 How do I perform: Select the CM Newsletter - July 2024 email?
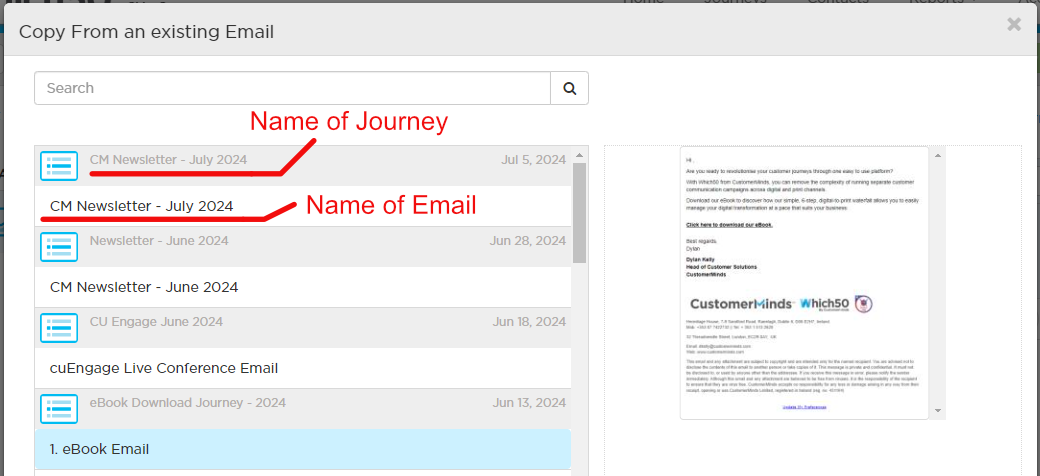303,206
